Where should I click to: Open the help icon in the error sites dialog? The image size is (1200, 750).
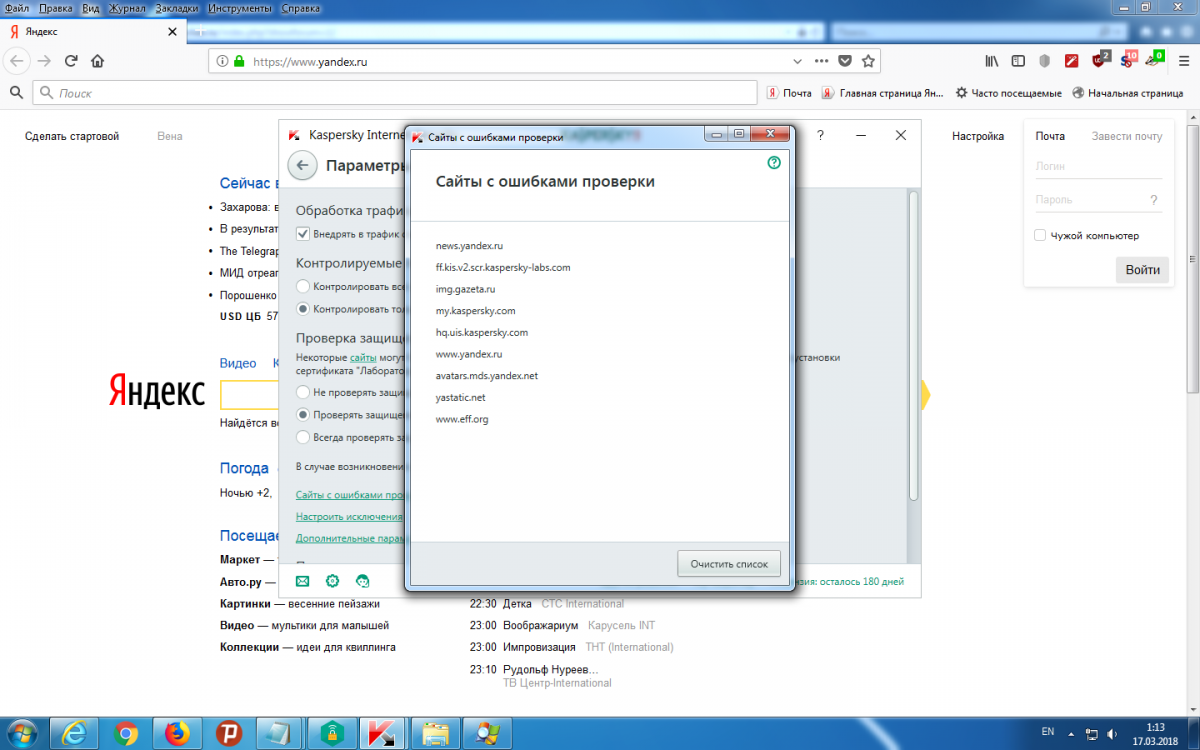[774, 162]
